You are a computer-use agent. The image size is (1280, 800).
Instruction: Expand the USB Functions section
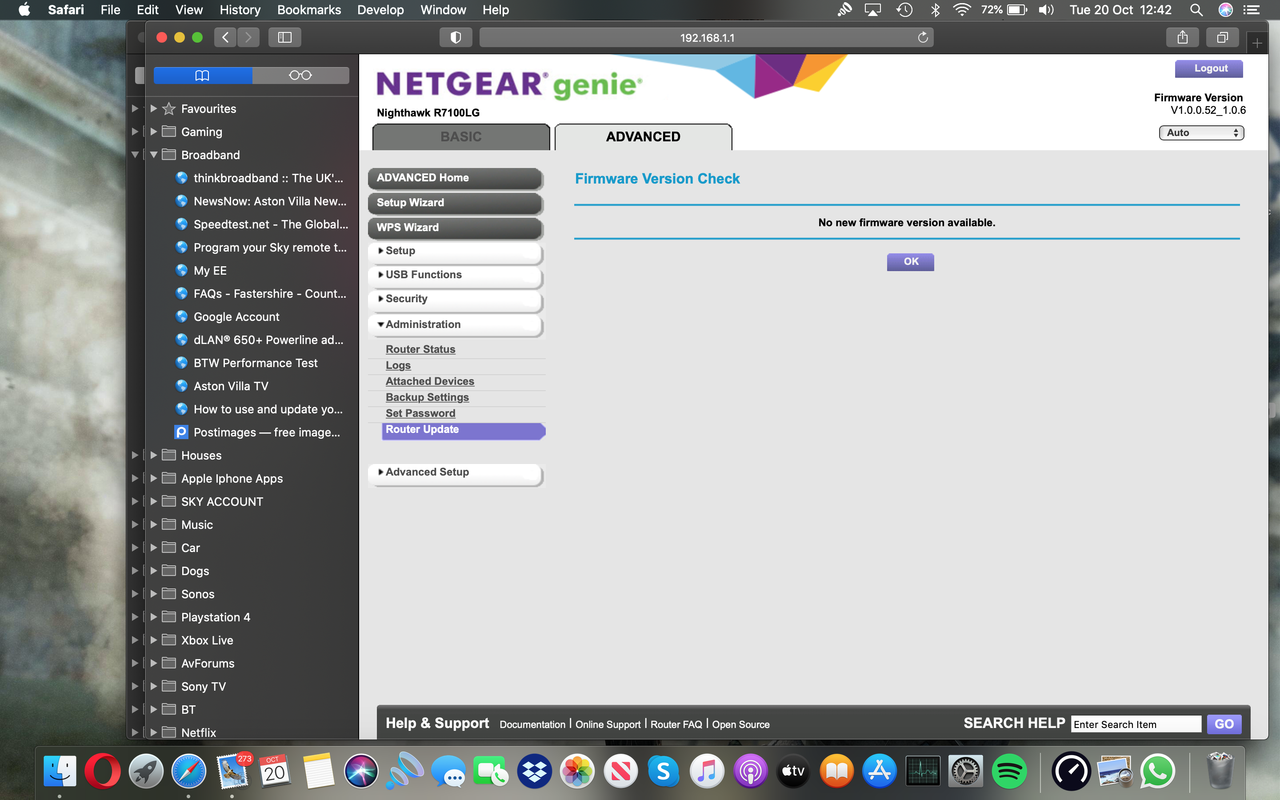point(455,275)
